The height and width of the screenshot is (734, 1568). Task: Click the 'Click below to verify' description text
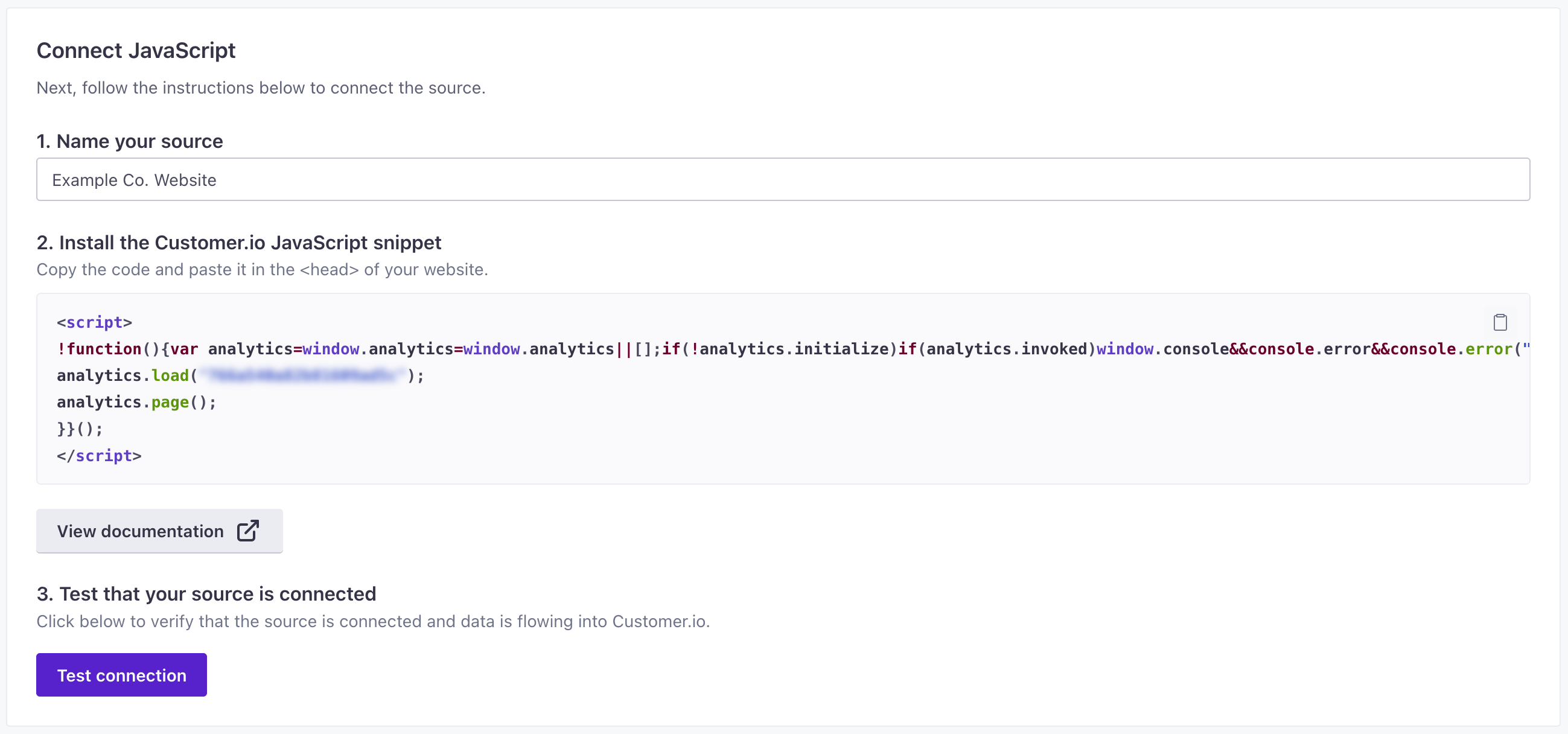pyautogui.click(x=372, y=621)
